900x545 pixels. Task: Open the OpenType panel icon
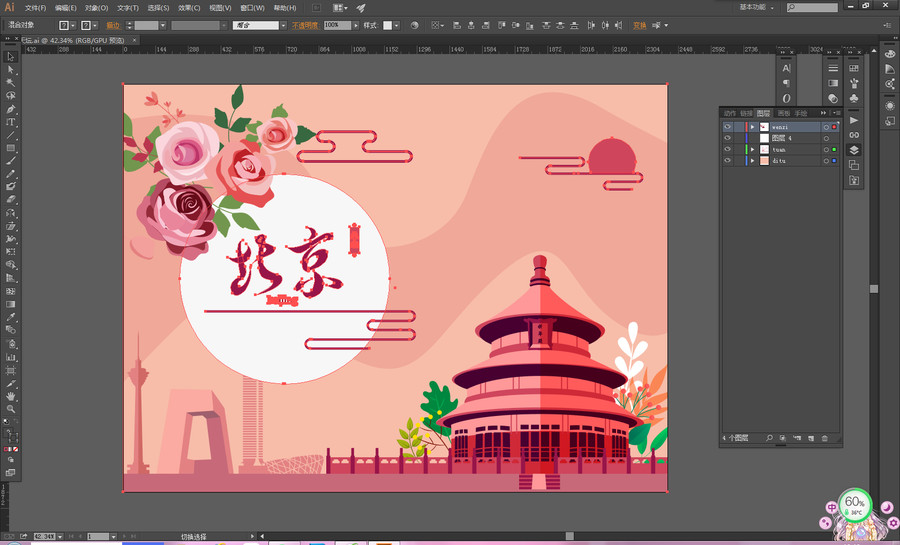[786, 98]
